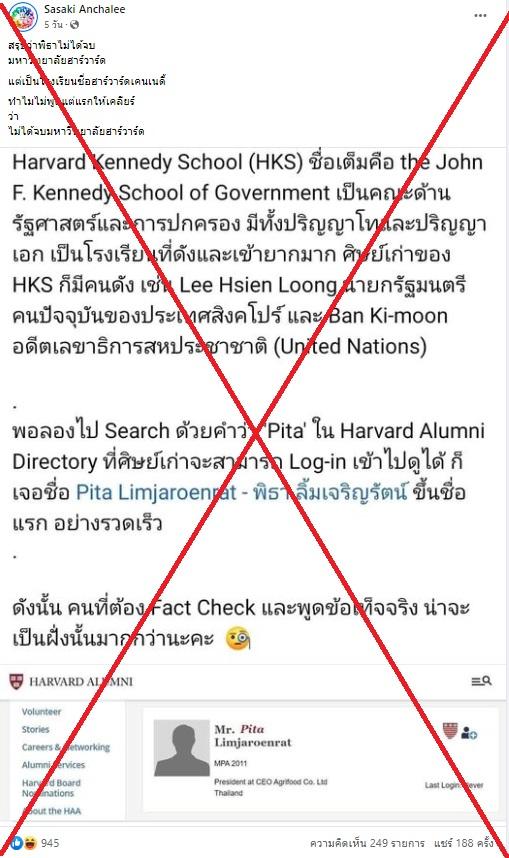Open the Harvard Alumni menu search icon

click(481, 681)
